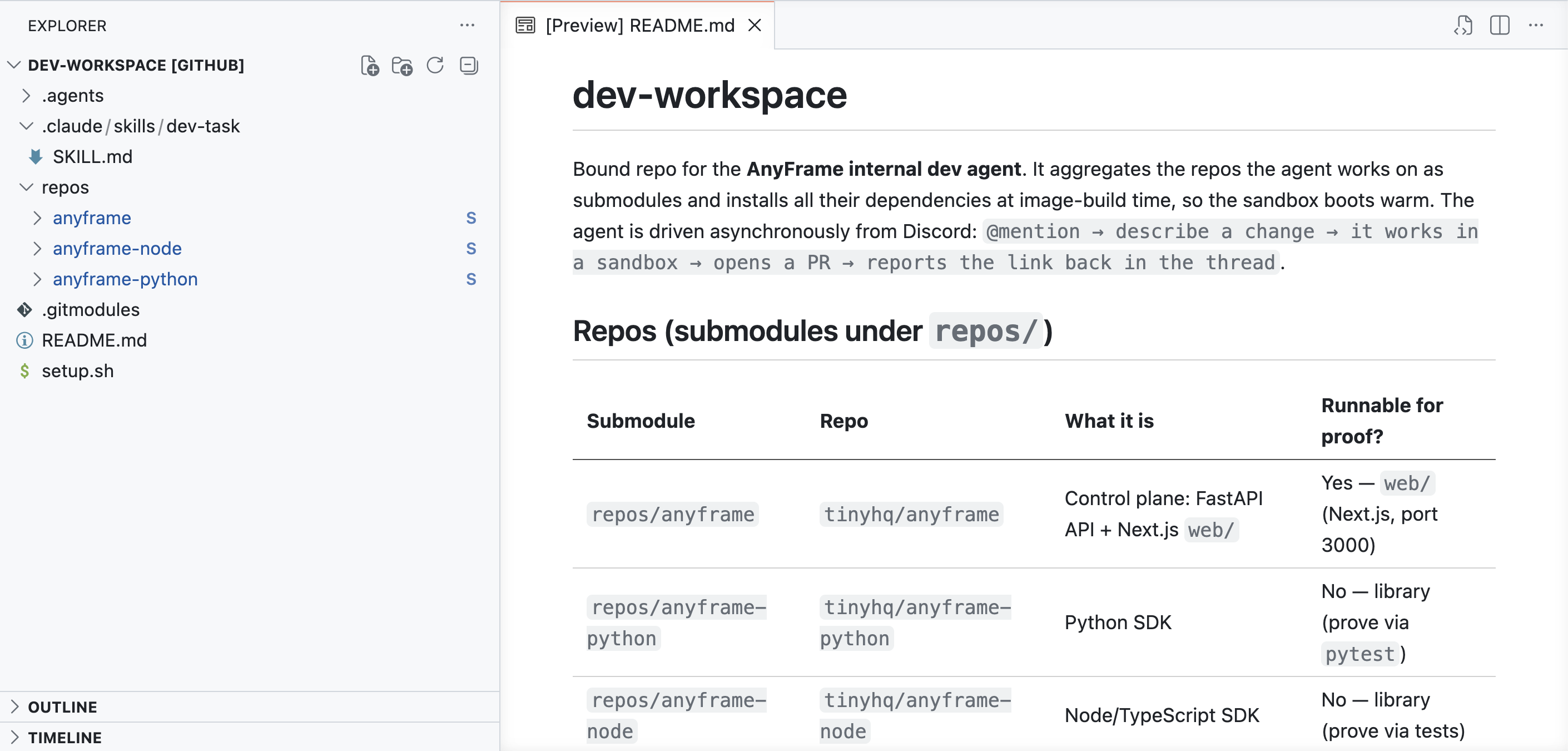This screenshot has height=751, width=1568.
Task: Click the New File icon in Explorer
Action: pos(369,65)
